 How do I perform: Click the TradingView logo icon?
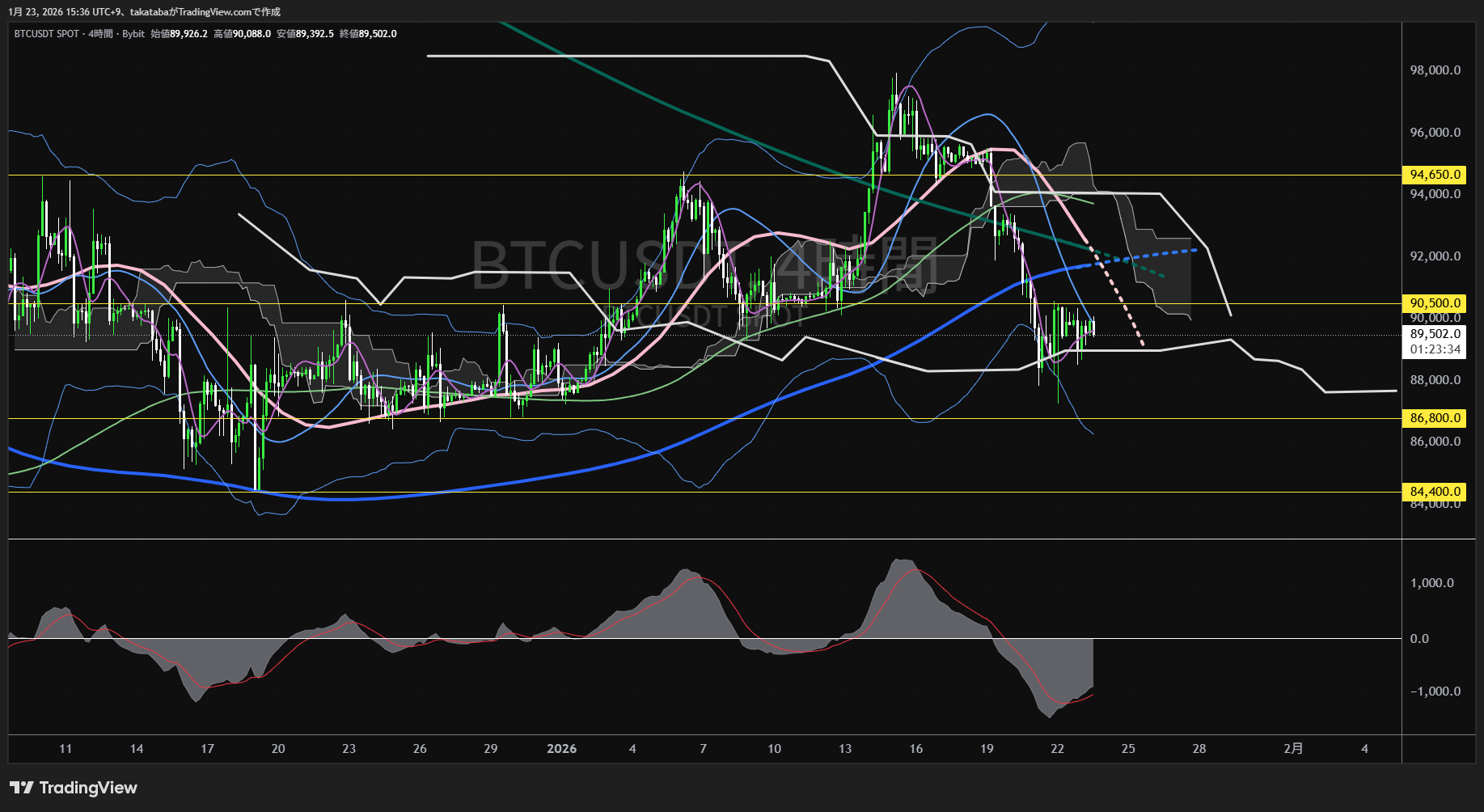click(x=22, y=788)
